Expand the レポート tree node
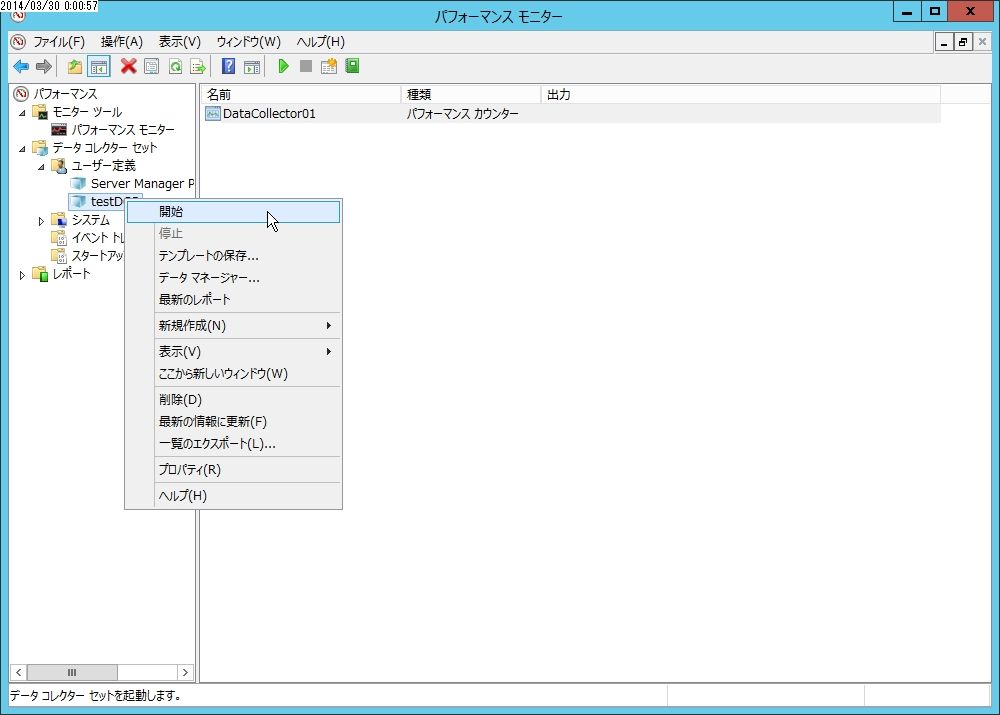 [22, 274]
